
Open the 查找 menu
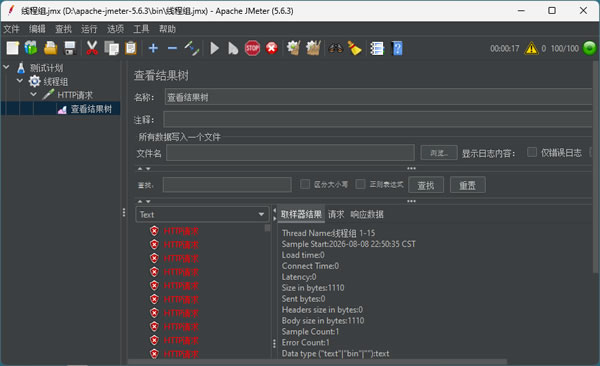(x=63, y=29)
